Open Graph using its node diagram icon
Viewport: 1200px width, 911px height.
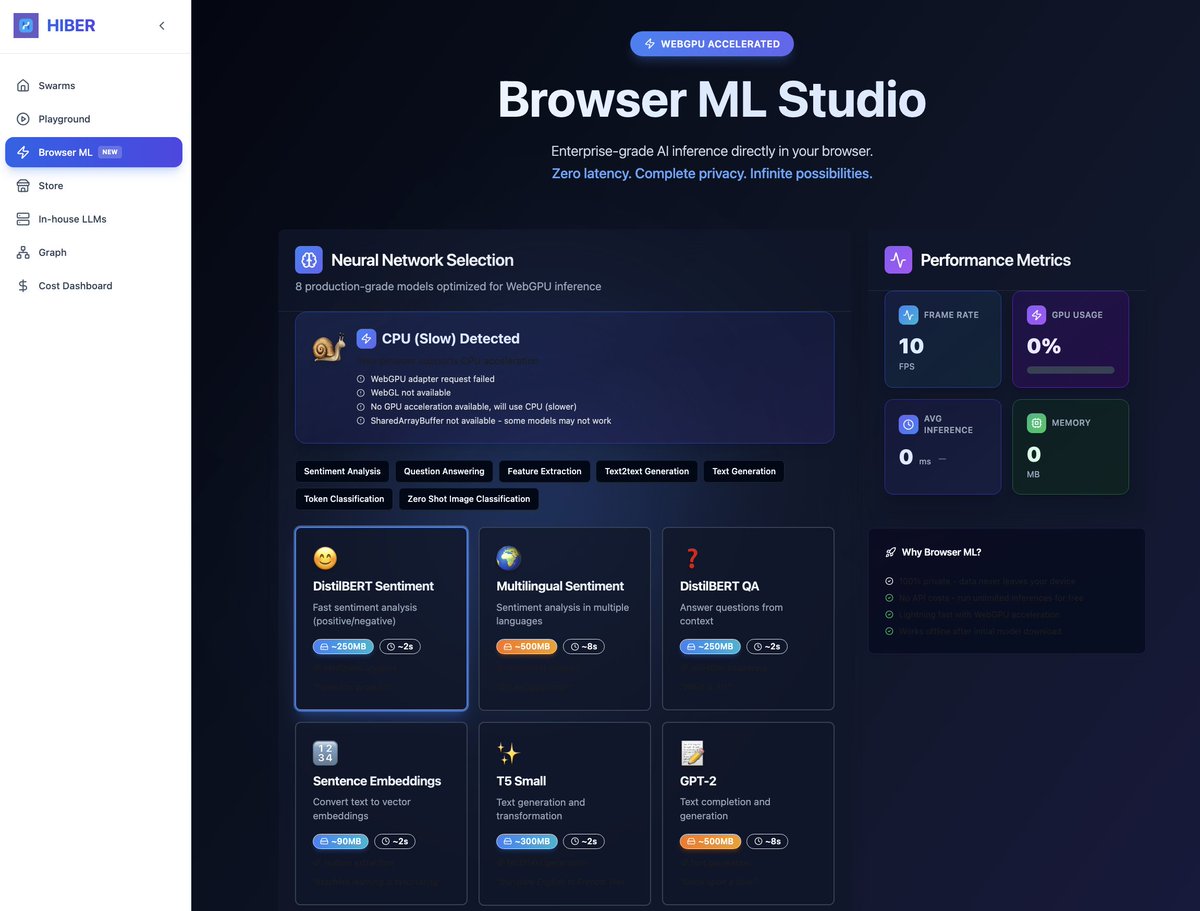click(21, 252)
